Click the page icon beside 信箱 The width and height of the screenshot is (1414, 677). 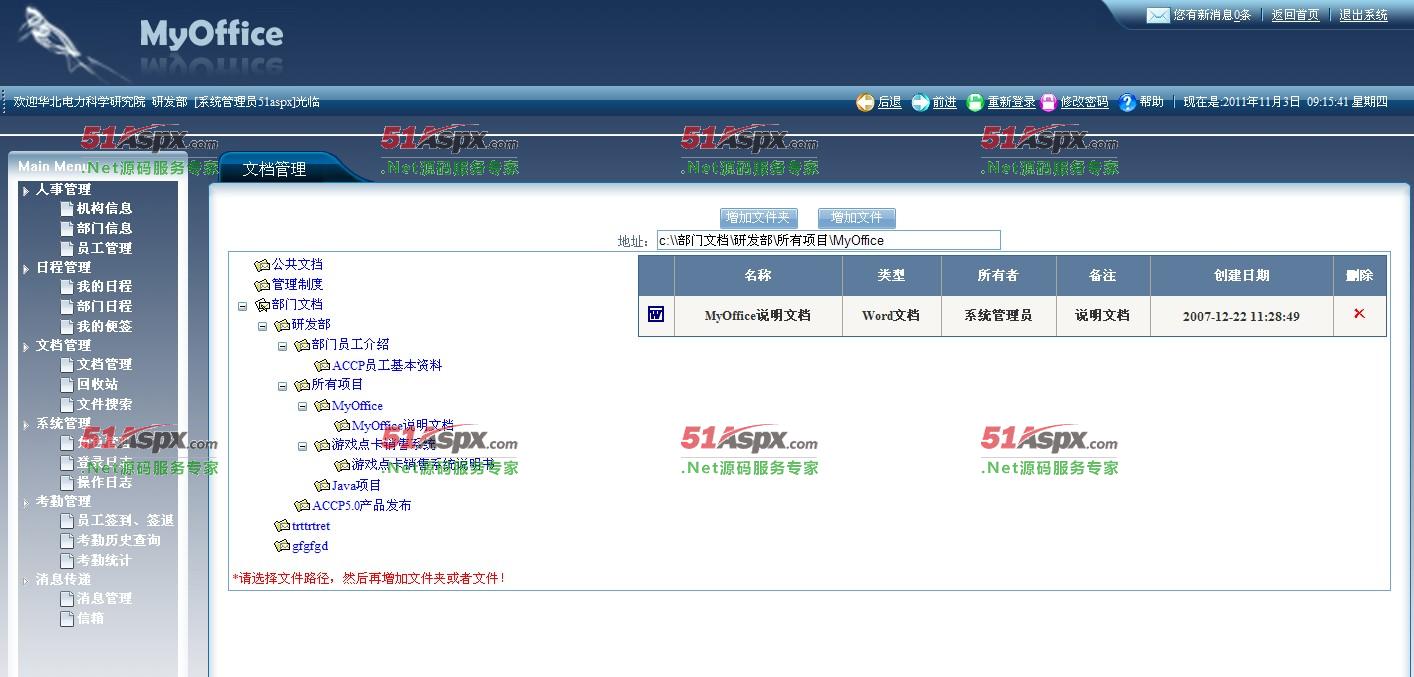67,618
